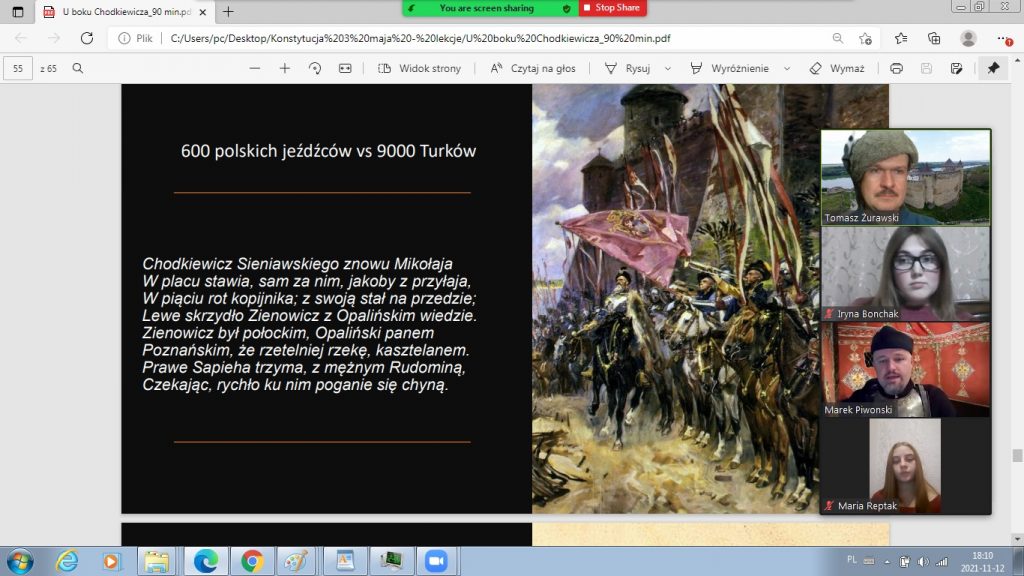This screenshot has width=1024, height=576.
Task: Click the fit to page icon
Action: (345, 68)
